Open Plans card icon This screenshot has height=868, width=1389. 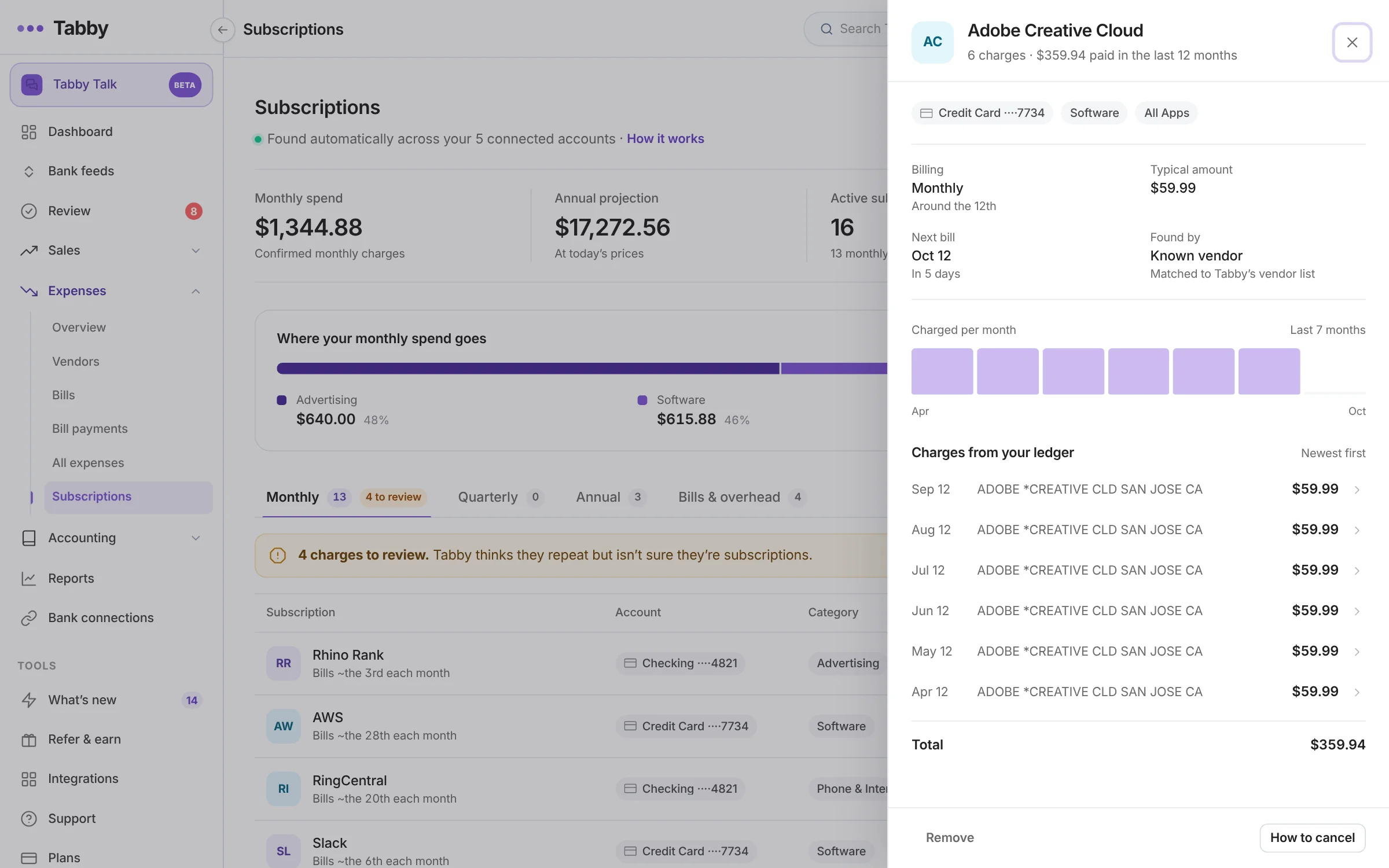[29, 858]
